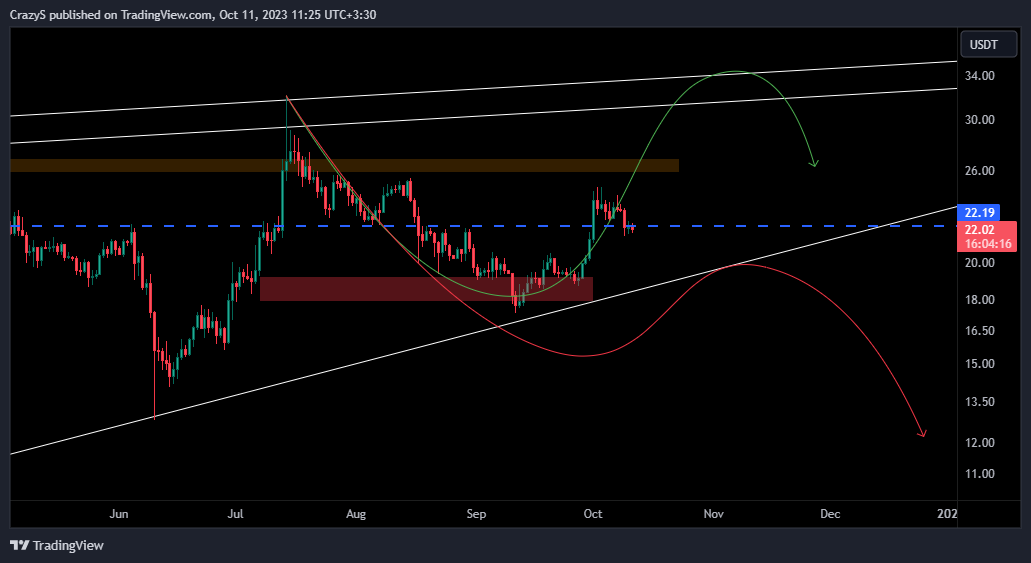This screenshot has width=1031, height=563.
Task: Click the 11.00 price axis value
Action: 979,474
